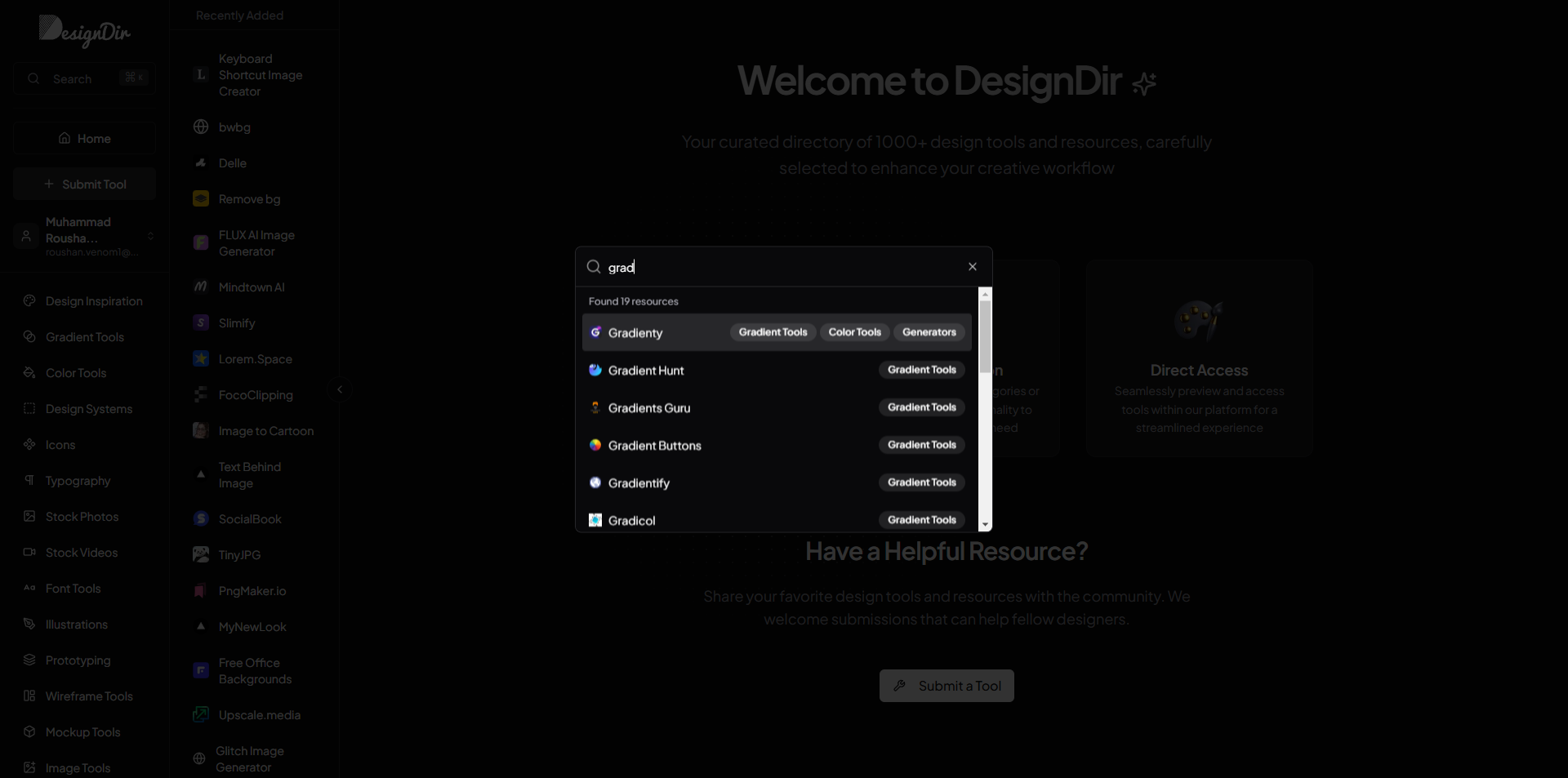Clear search with the X icon
Screen dimensions: 1568x778
(x=972, y=267)
